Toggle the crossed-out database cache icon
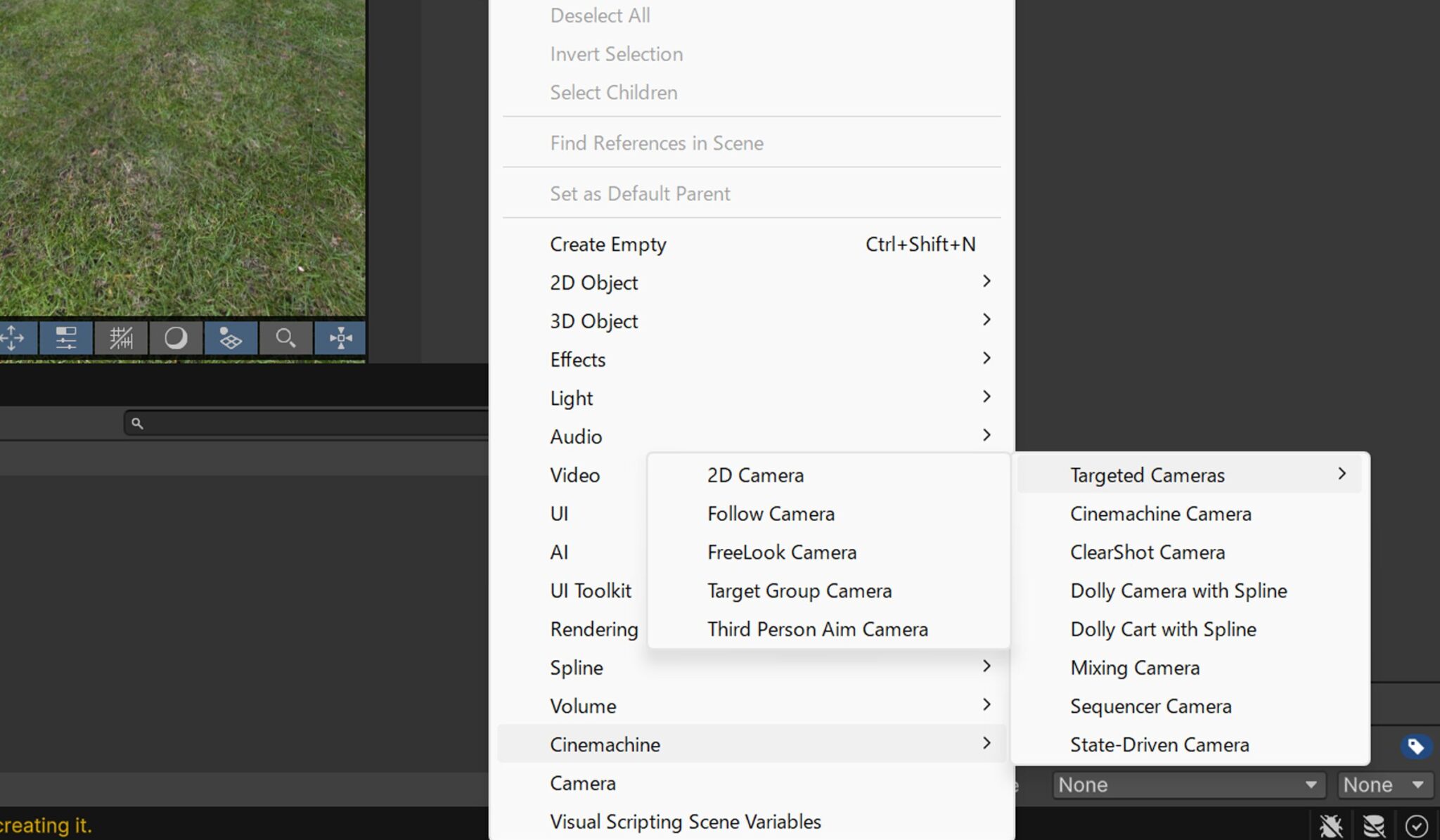Screen dimensions: 1440x840 pos(1373,825)
